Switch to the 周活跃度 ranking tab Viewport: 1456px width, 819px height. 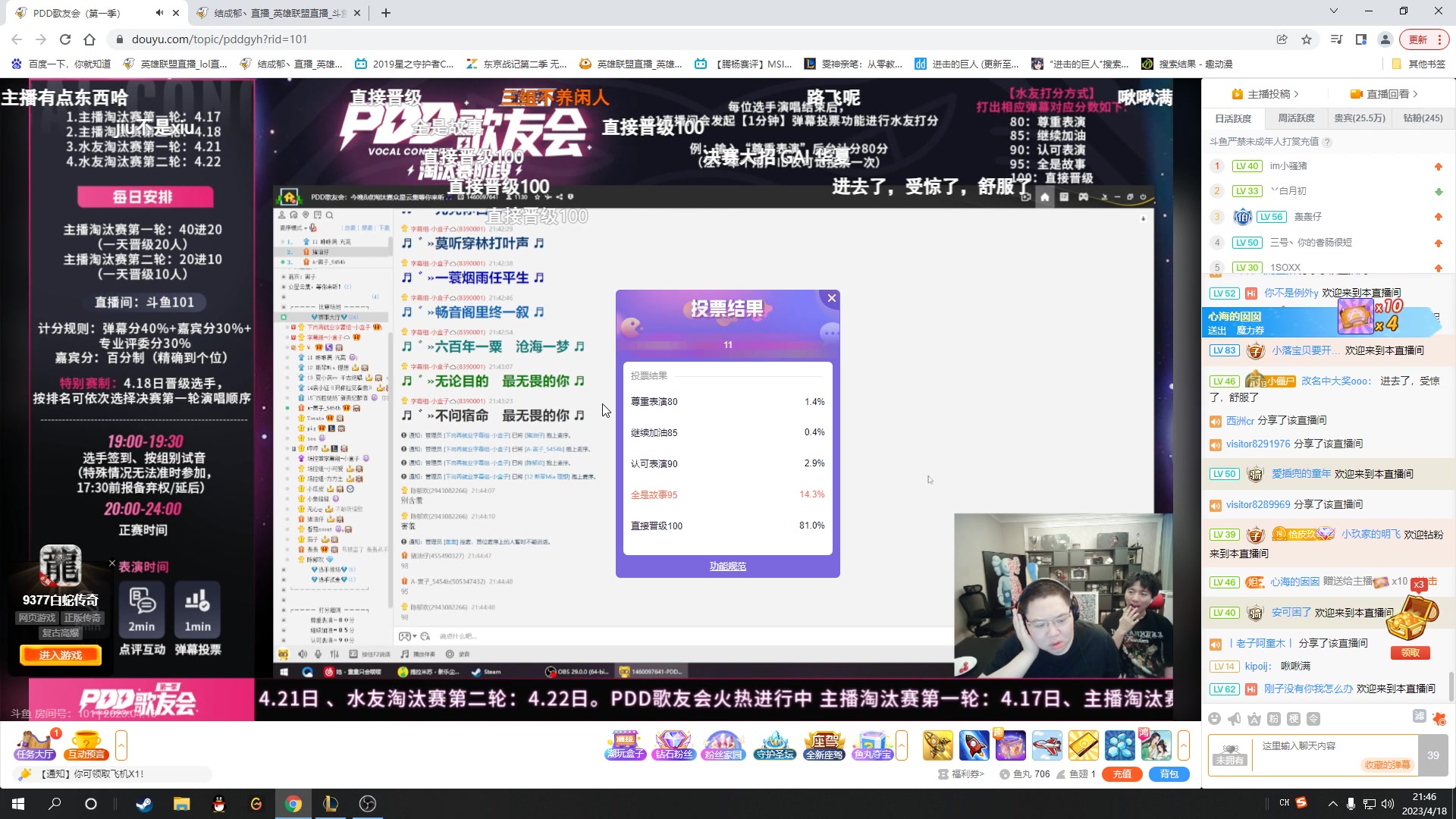(1297, 119)
